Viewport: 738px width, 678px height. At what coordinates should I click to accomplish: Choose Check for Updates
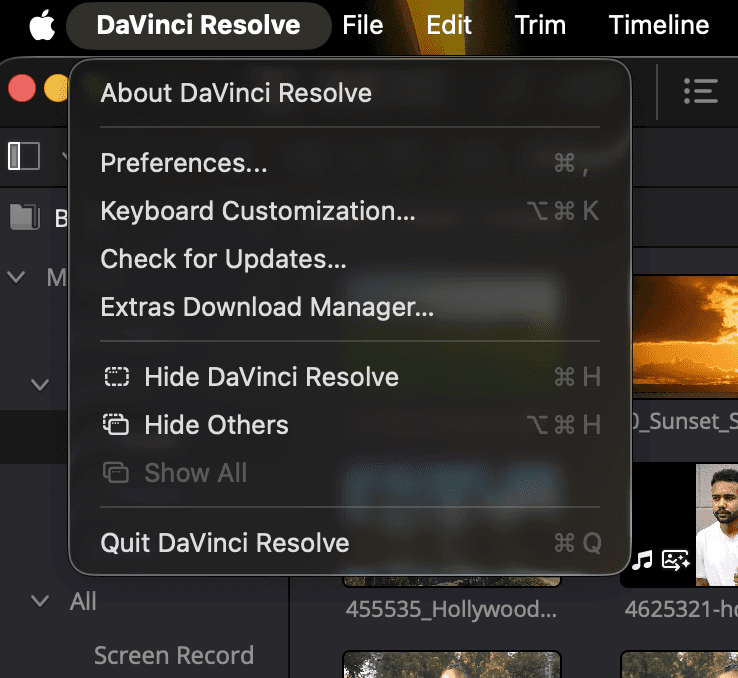tap(350, 259)
